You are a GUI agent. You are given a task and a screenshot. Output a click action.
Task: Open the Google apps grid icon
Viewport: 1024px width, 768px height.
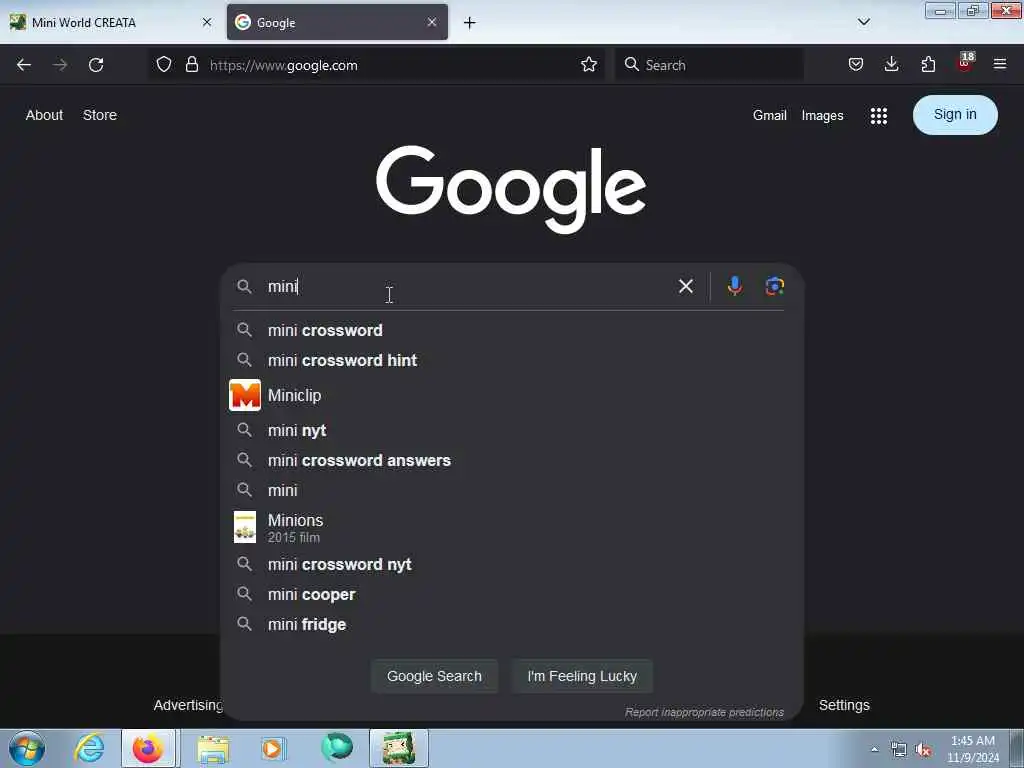click(878, 116)
